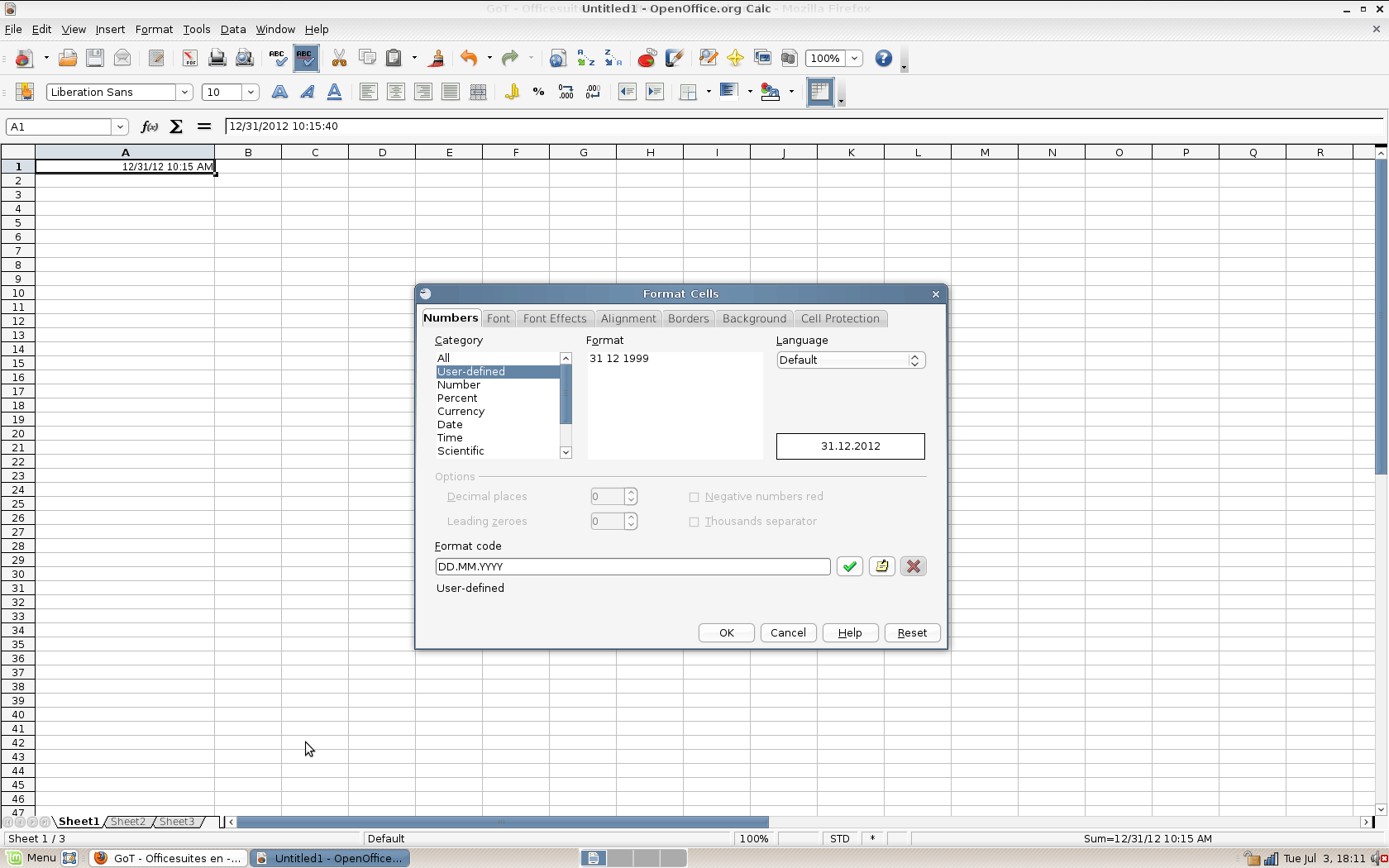Open the Navigator star icon
This screenshot has height=868, width=1389.
coord(735,58)
